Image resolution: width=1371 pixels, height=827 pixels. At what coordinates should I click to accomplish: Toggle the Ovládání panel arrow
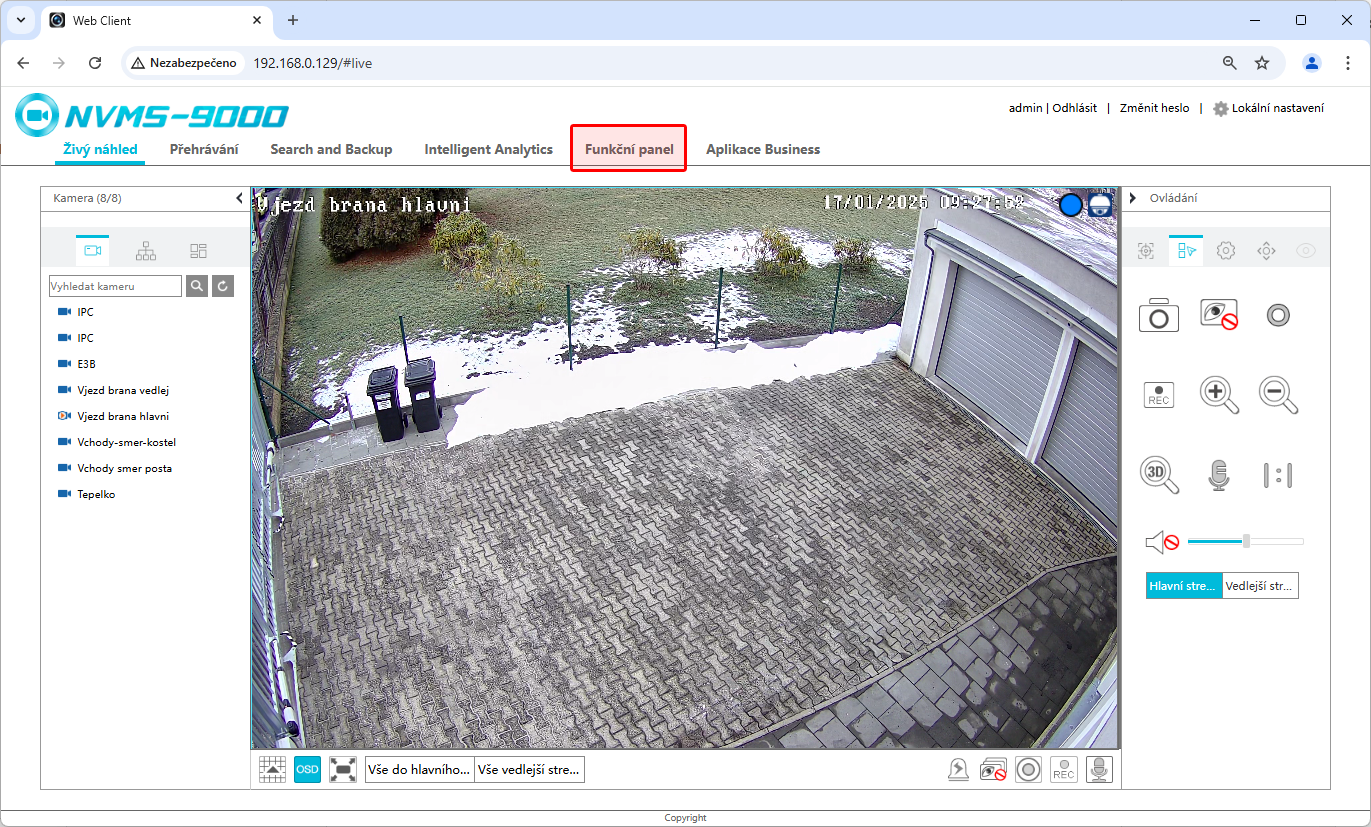click(x=1133, y=198)
